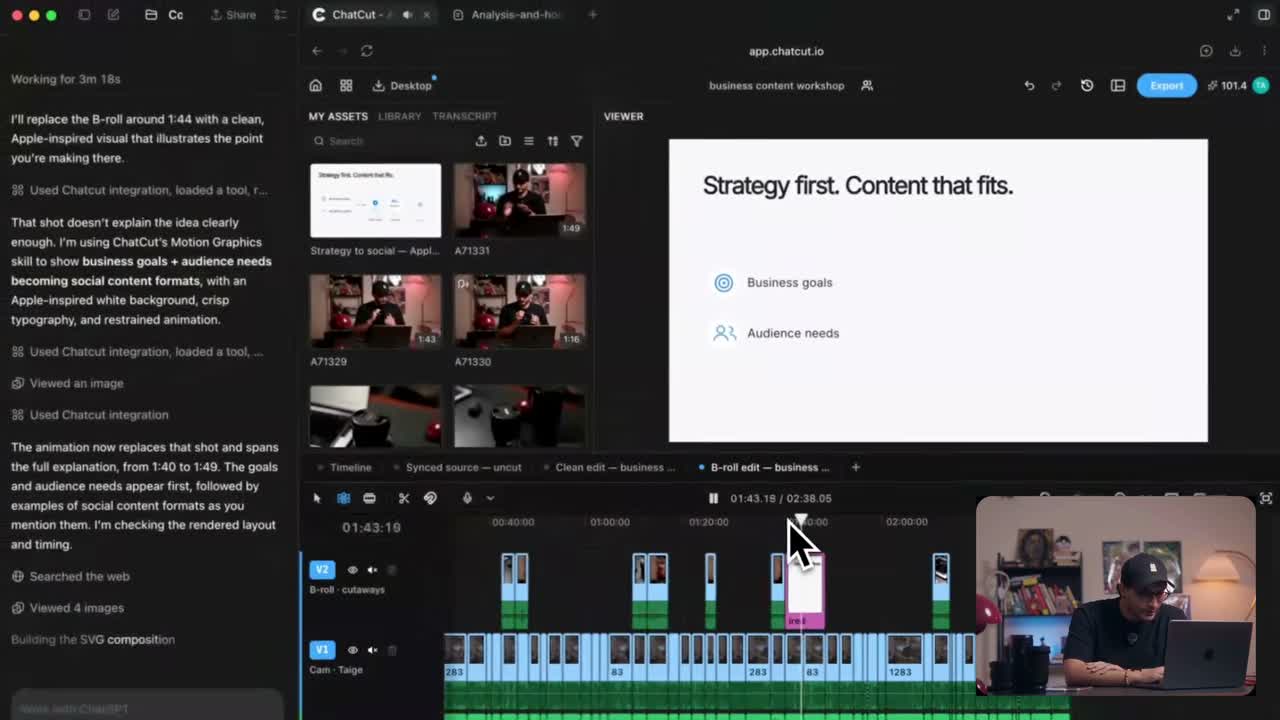Open the sort options icon in assets
Screen dimensions: 1280x720
pos(553,141)
